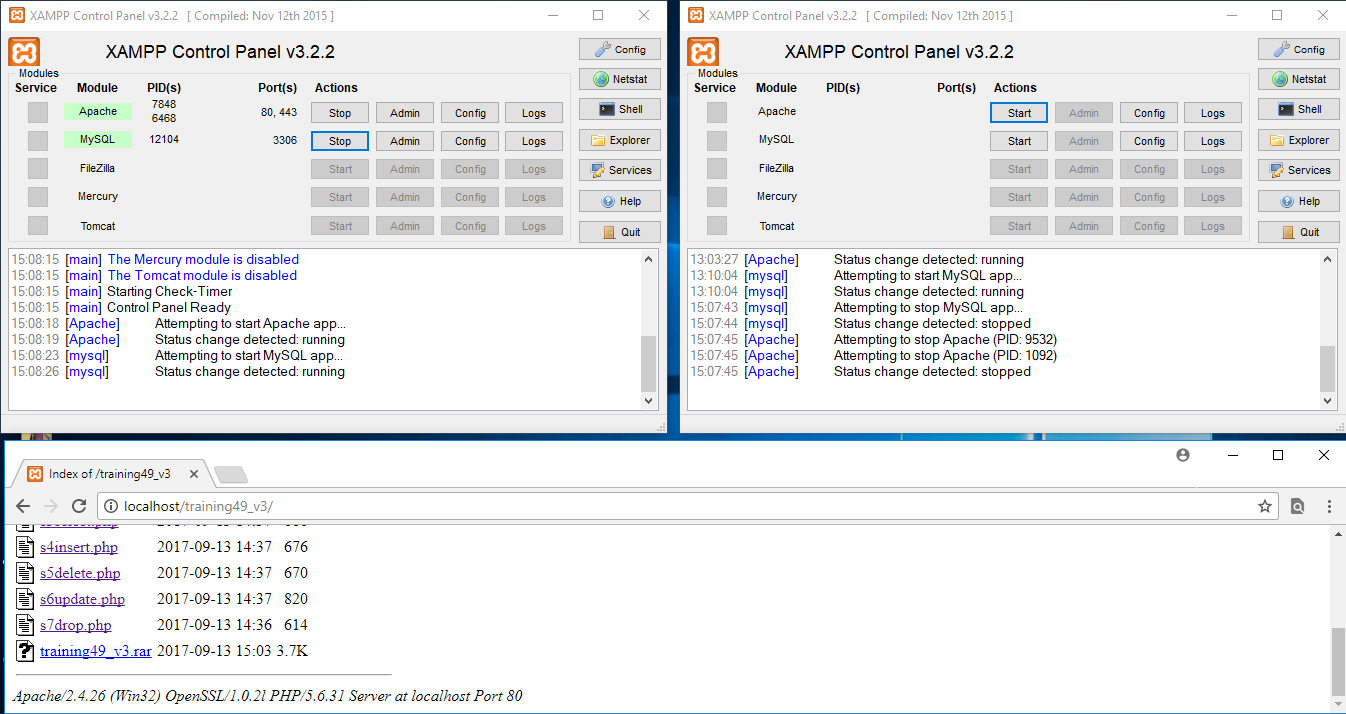The height and width of the screenshot is (714, 1346).
Task: Open a new Chrome tab
Action: tap(230, 474)
